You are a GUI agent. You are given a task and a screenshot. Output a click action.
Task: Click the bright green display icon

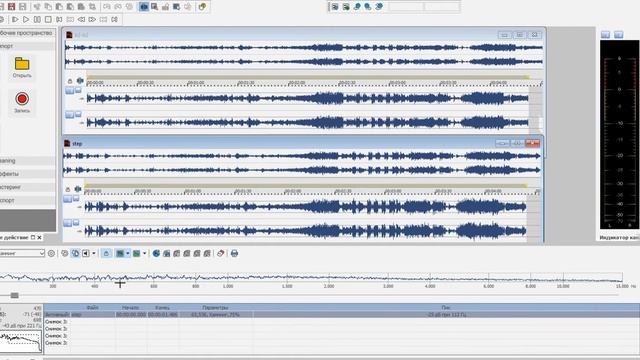[x=137, y=253]
